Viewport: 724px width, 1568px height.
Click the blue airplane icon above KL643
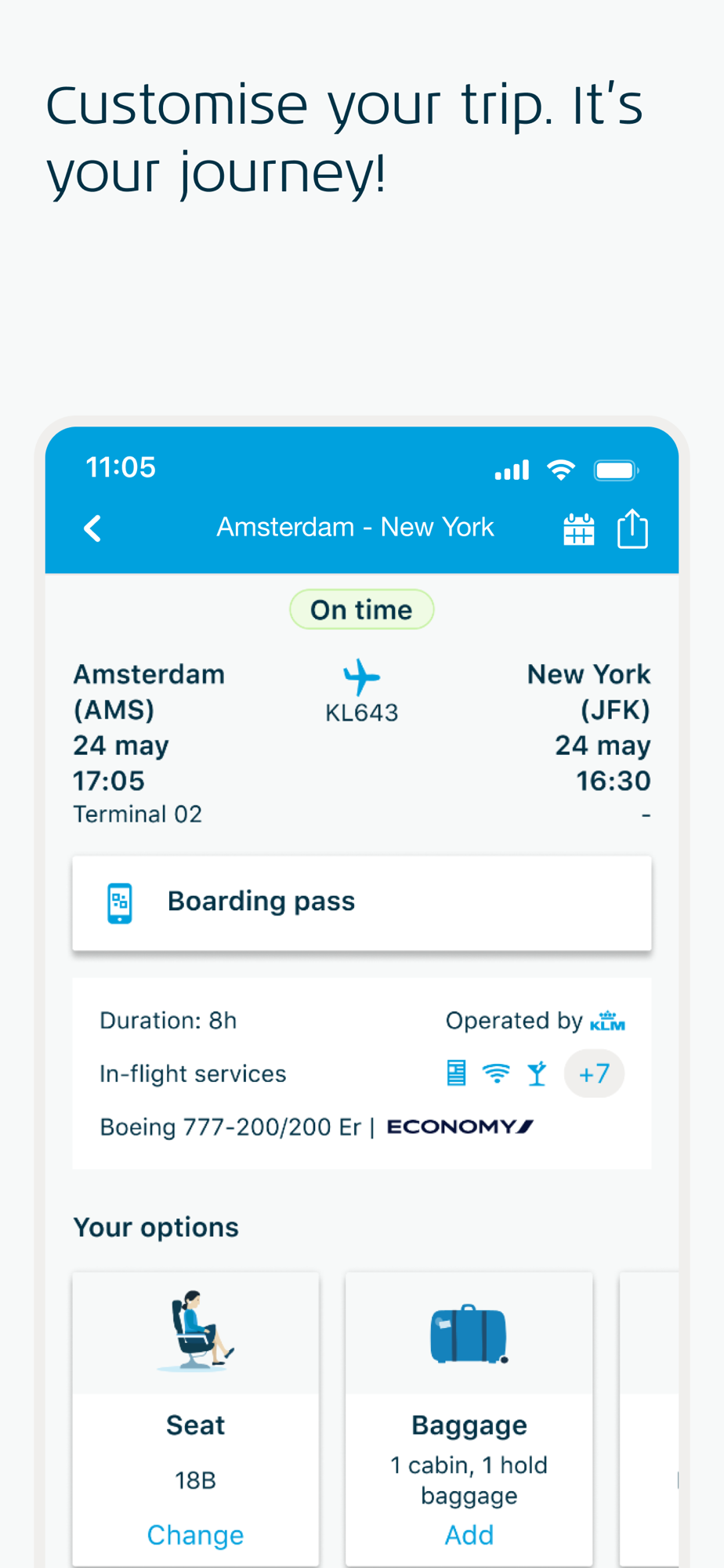coord(361,677)
